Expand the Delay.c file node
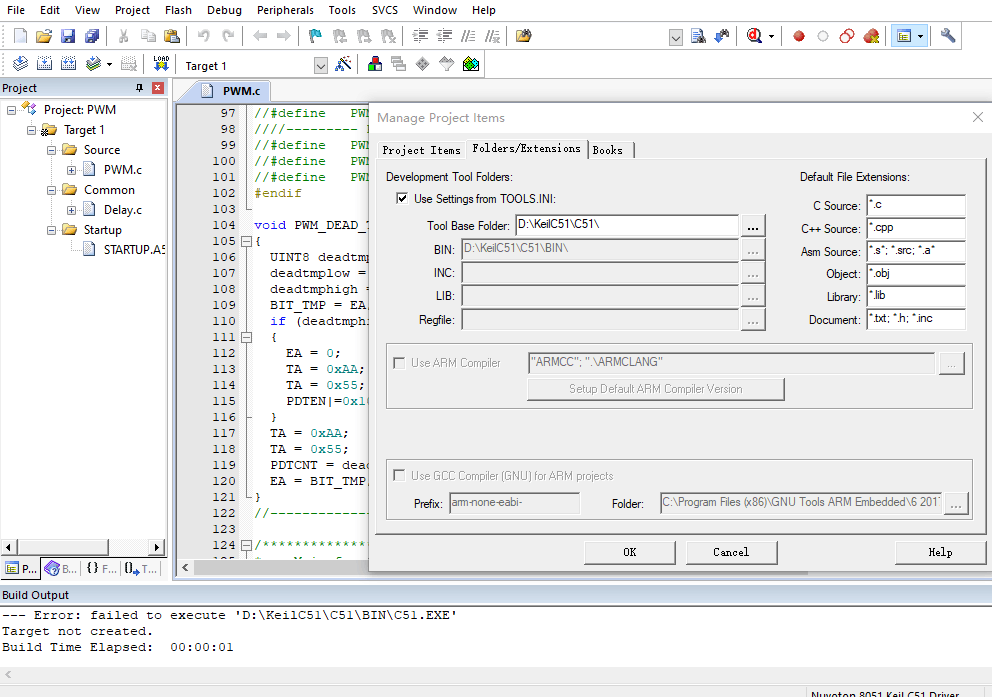992x697 pixels. [71, 210]
